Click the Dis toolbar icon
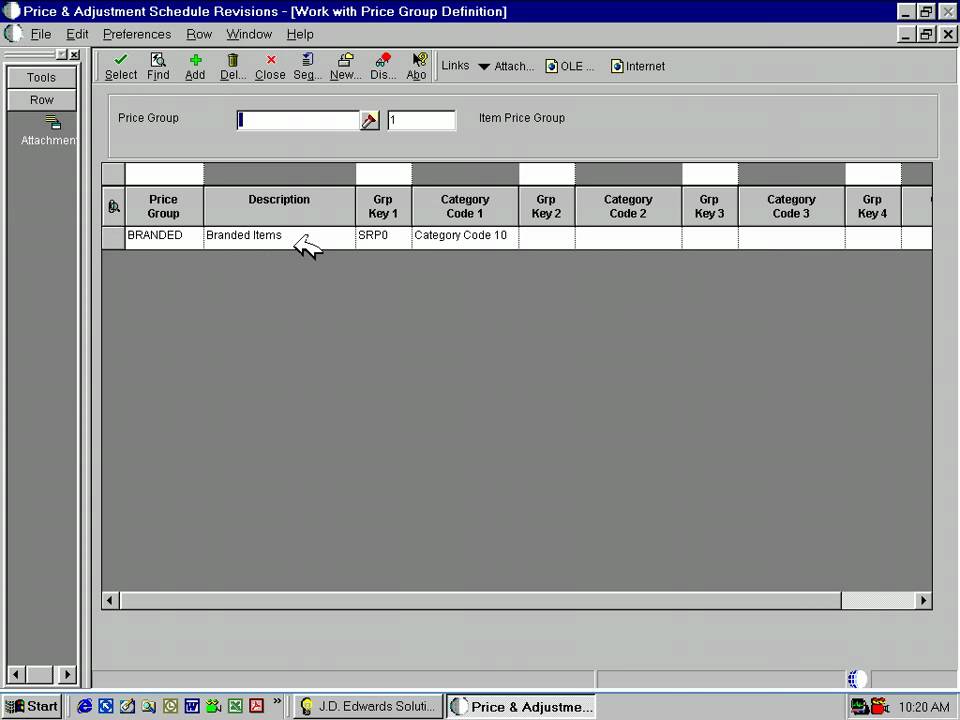 [383, 66]
